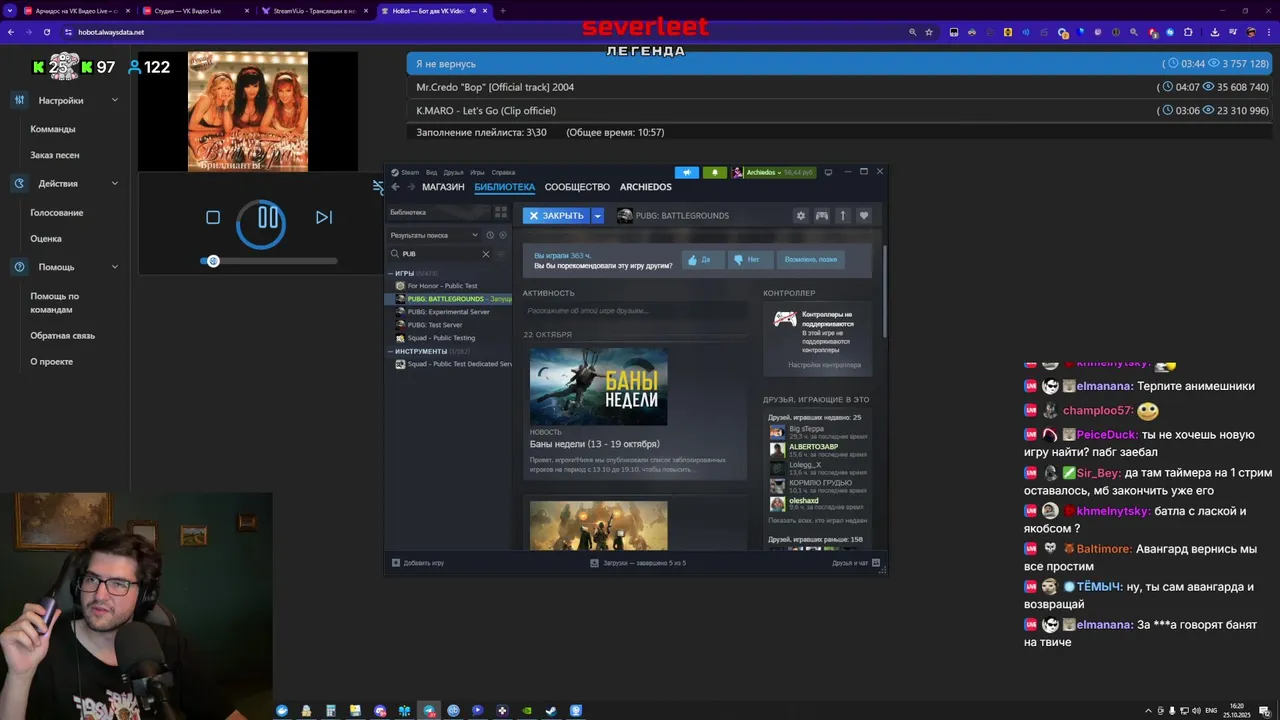Viewport: 1280px width, 720px height.
Task: Open the browser three-dot menu
Action: [x=1268, y=32]
